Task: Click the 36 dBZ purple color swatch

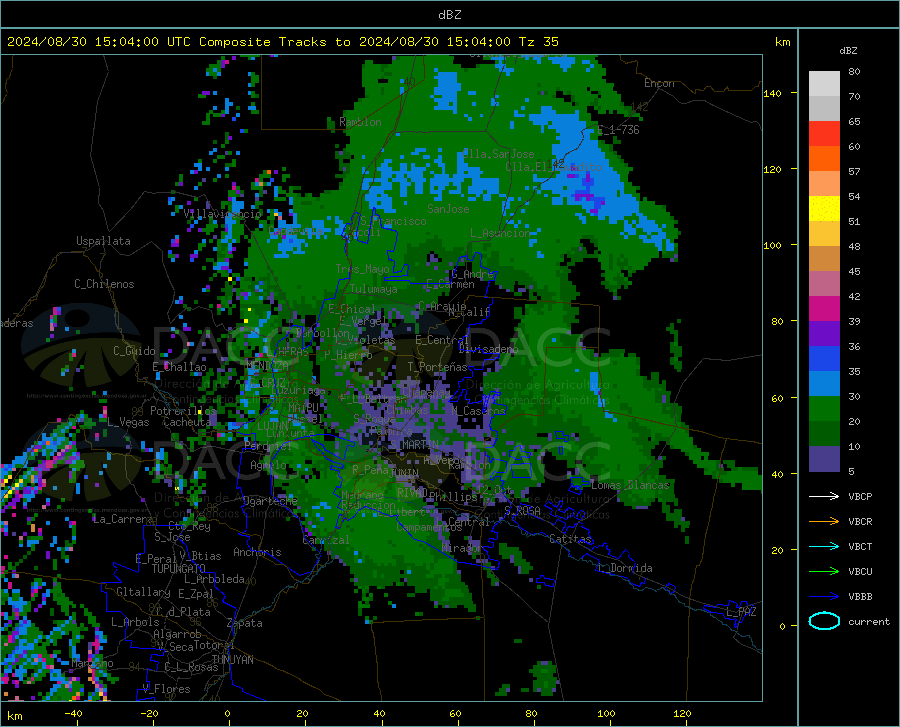Action: point(824,333)
